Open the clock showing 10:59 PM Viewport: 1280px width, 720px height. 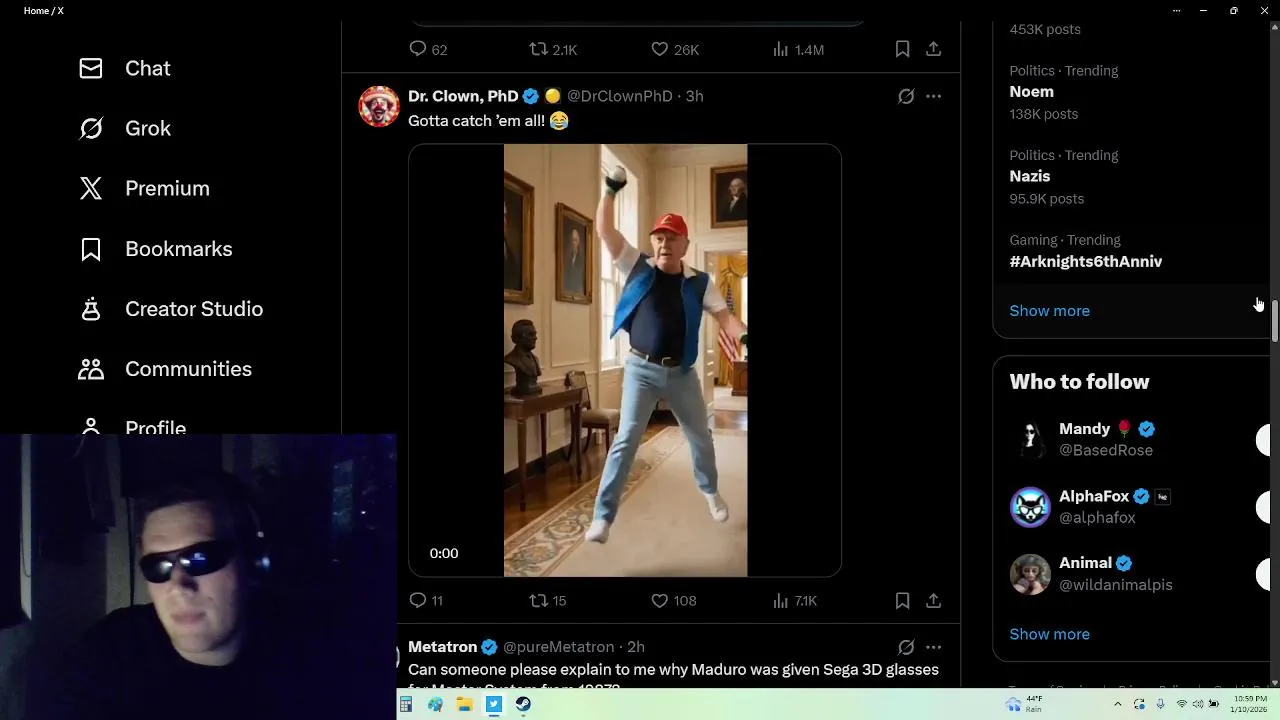(1251, 704)
